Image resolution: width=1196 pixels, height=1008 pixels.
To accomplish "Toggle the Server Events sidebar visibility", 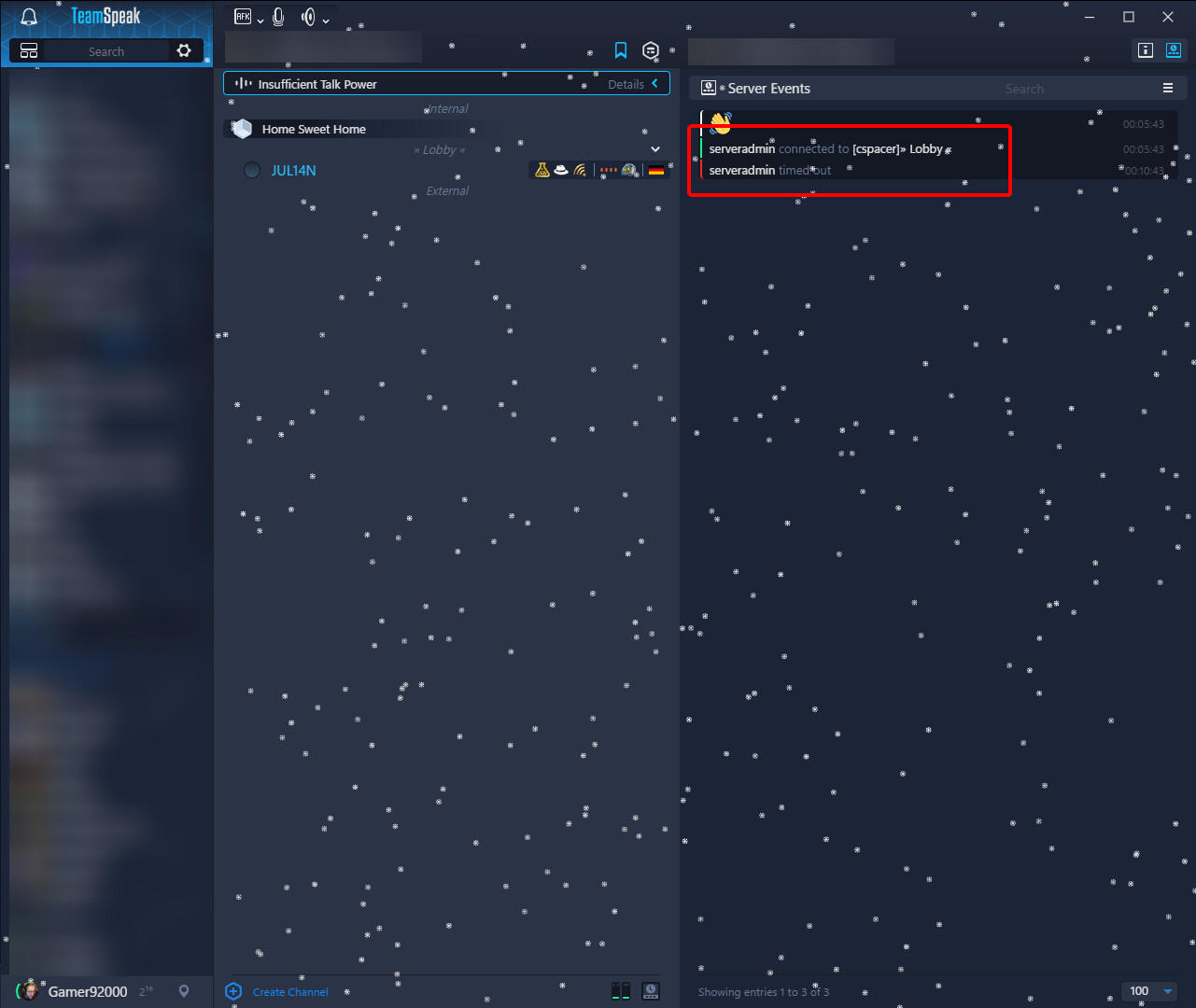I will point(1172,50).
